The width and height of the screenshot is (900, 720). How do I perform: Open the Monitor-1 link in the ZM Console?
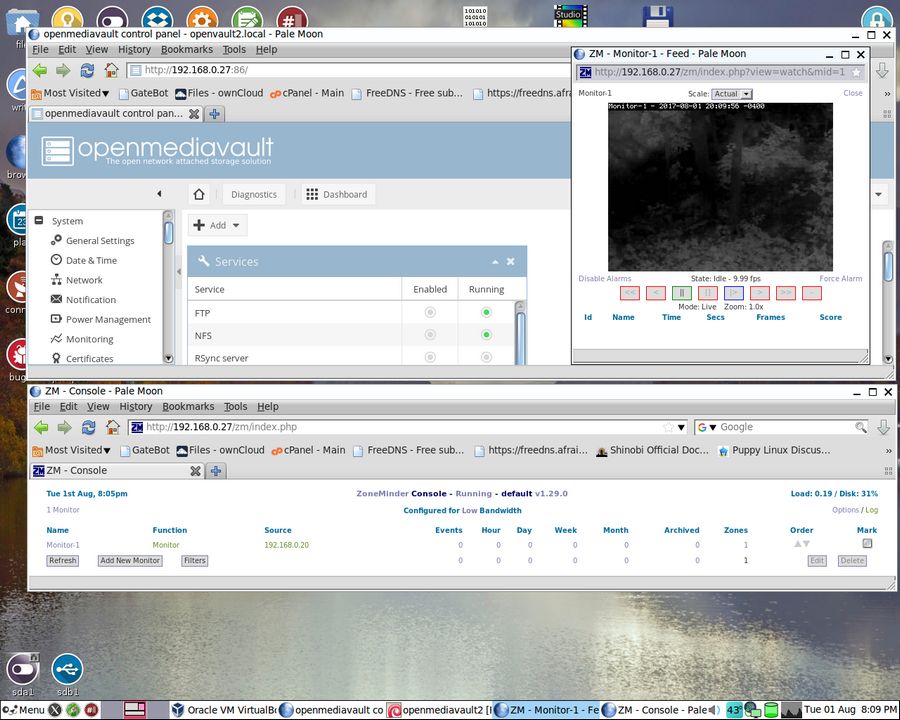click(63, 545)
